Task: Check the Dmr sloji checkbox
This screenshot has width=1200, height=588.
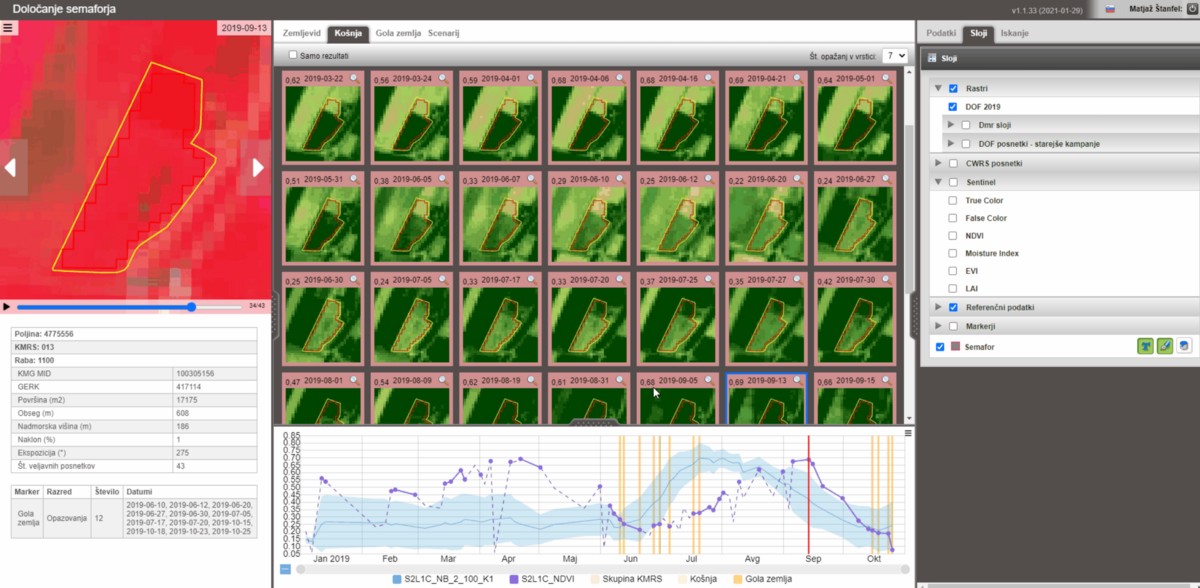Action: [966, 125]
